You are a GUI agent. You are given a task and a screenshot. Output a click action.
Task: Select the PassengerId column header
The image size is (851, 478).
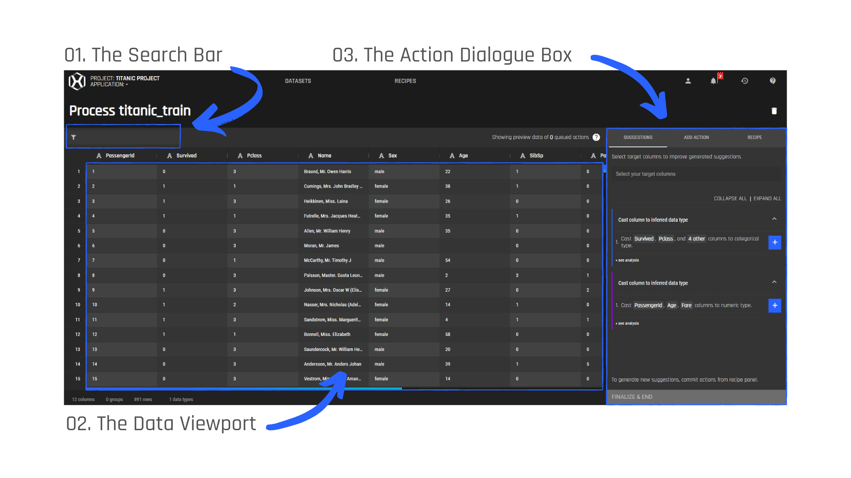click(x=120, y=156)
